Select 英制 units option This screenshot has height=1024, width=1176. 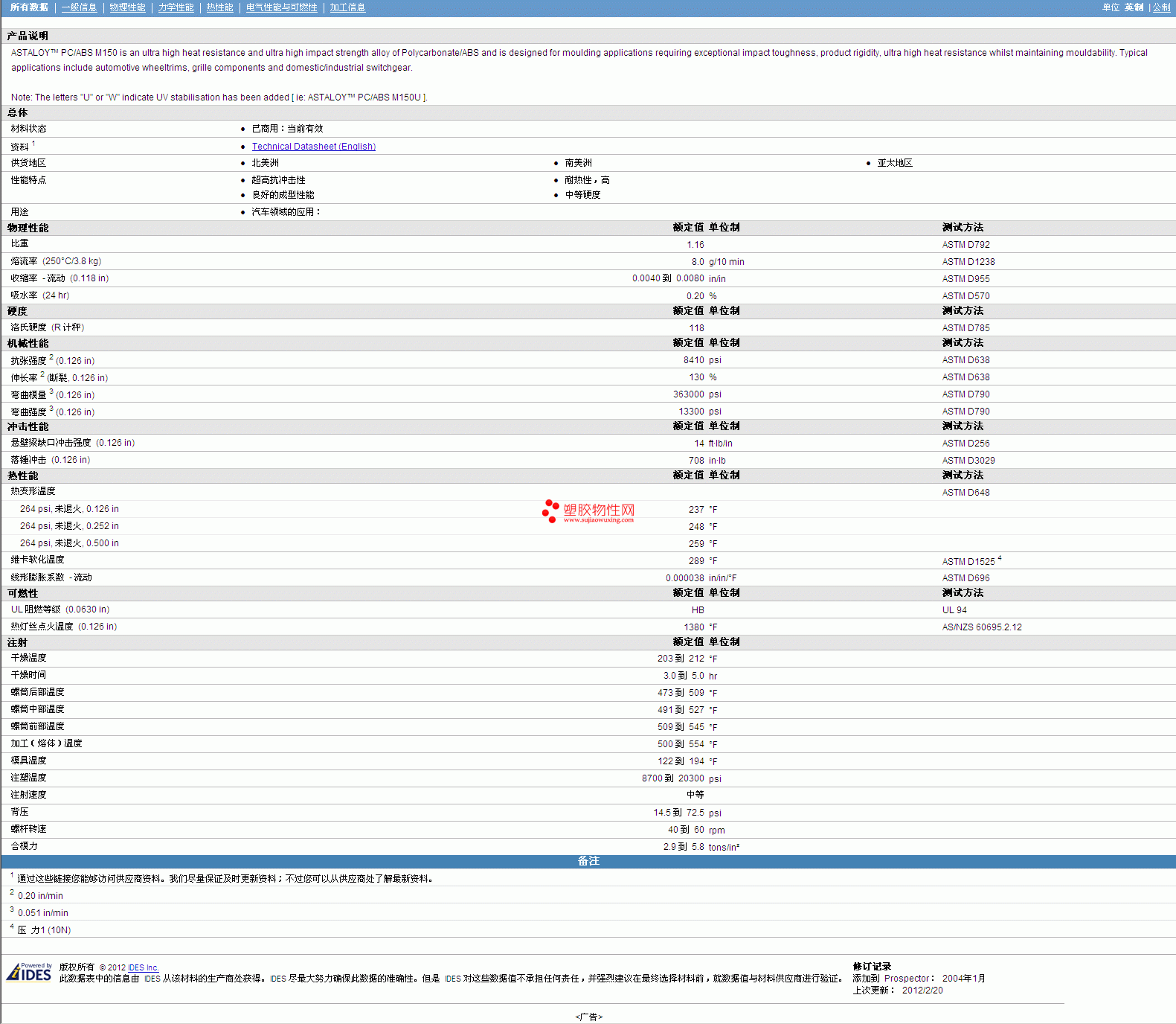click(1134, 7)
